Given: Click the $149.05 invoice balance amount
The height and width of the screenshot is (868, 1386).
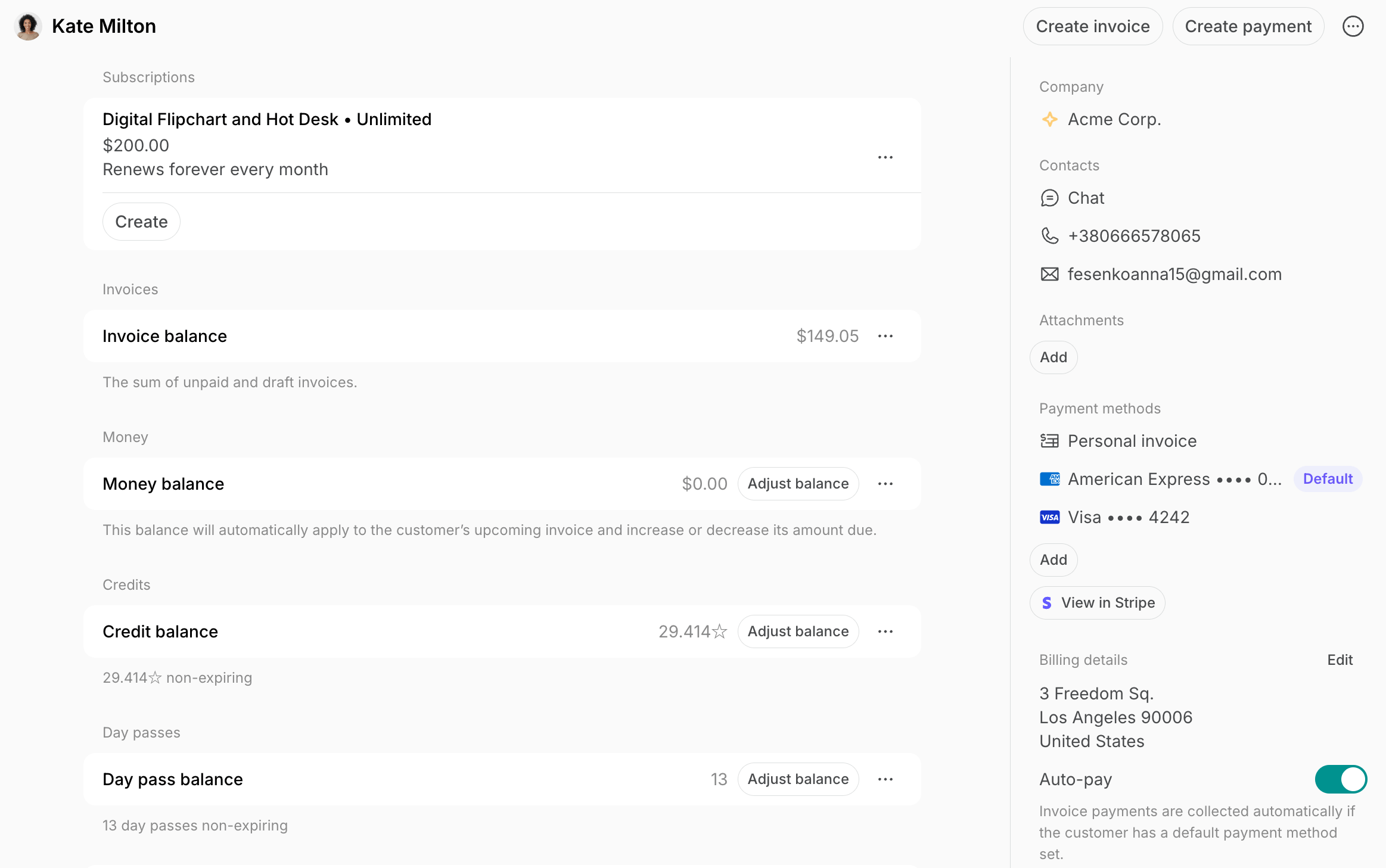Looking at the screenshot, I should pyautogui.click(x=827, y=336).
